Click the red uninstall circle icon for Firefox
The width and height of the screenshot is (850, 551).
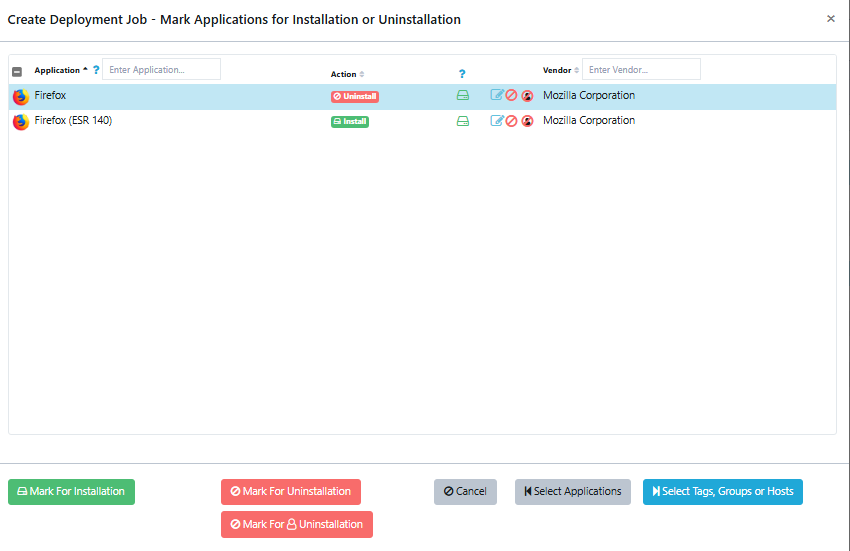point(511,96)
